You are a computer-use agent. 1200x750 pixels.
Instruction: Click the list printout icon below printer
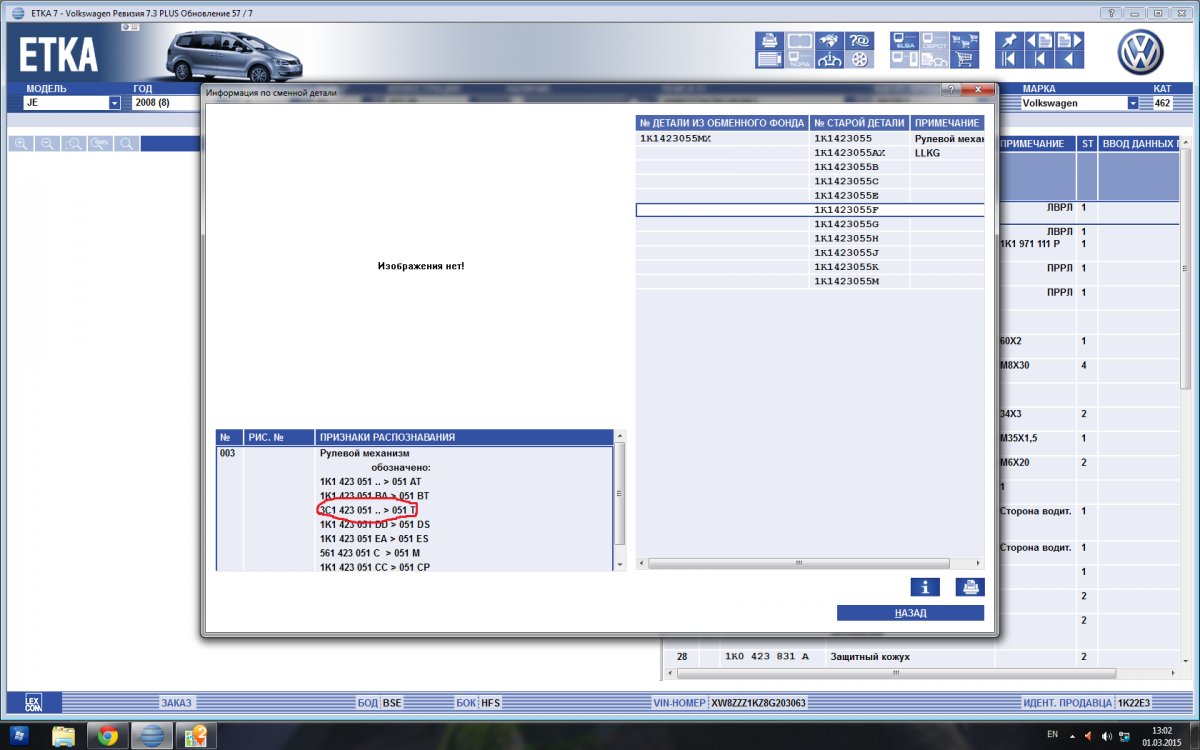point(770,60)
